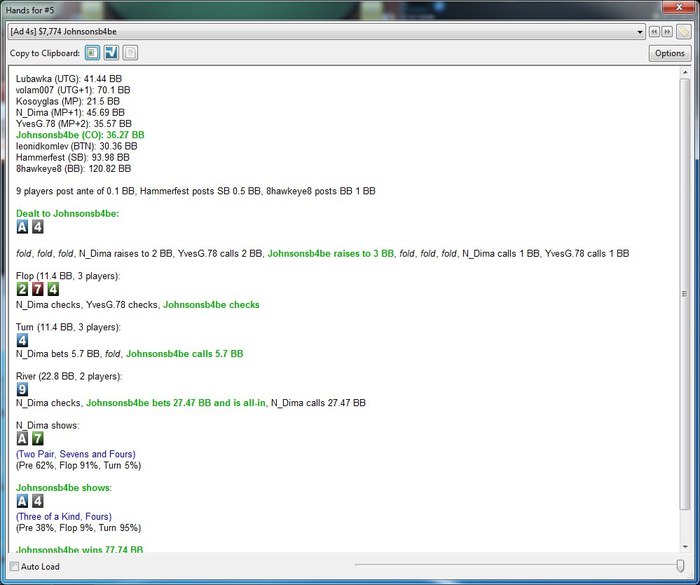Click the 'Dealt to Johnsonsb4be:' heading
700x585 pixels.
(67, 213)
